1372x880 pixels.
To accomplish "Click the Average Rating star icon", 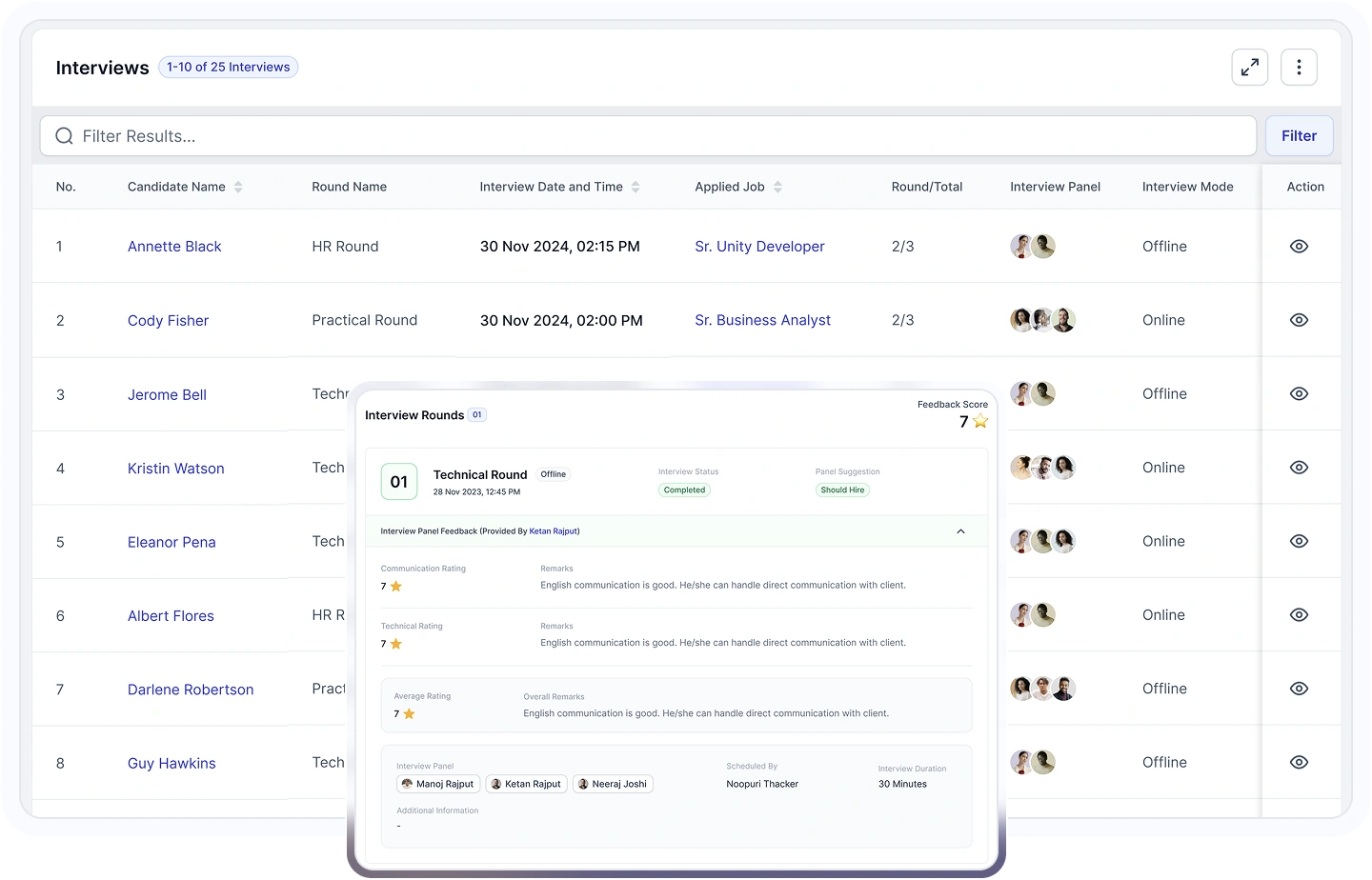I will pos(407,712).
